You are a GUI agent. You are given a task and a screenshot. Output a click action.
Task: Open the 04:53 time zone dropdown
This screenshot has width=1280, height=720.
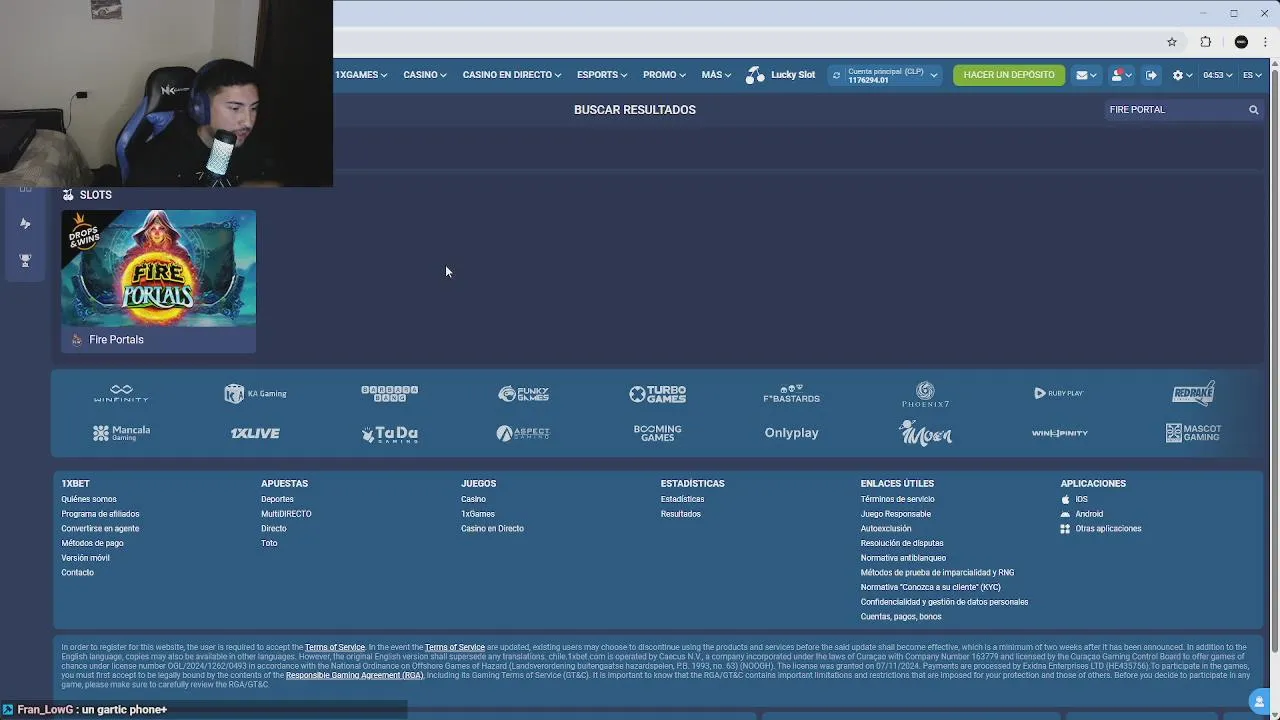pyautogui.click(x=1217, y=75)
